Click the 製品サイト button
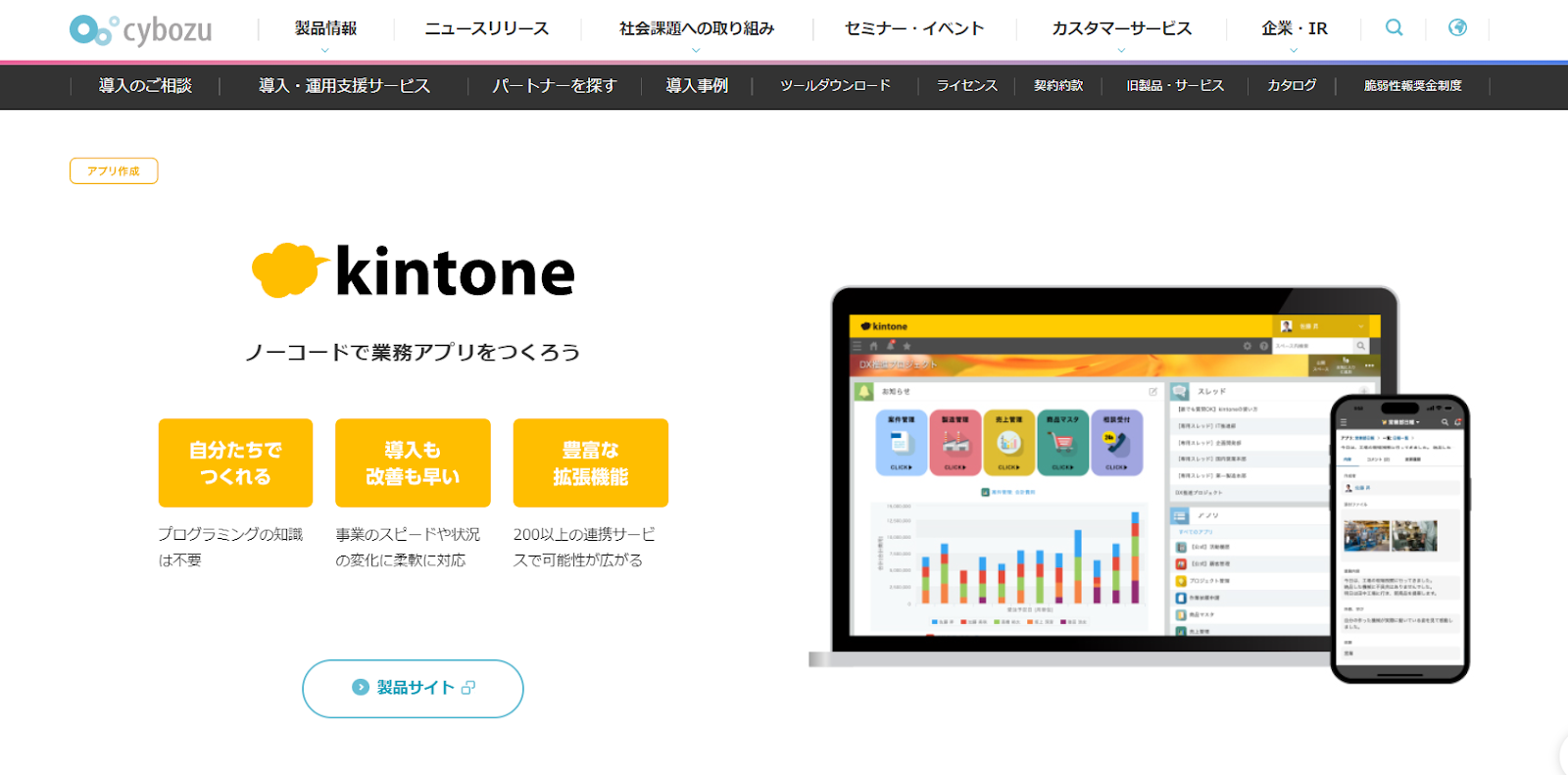 tap(413, 688)
